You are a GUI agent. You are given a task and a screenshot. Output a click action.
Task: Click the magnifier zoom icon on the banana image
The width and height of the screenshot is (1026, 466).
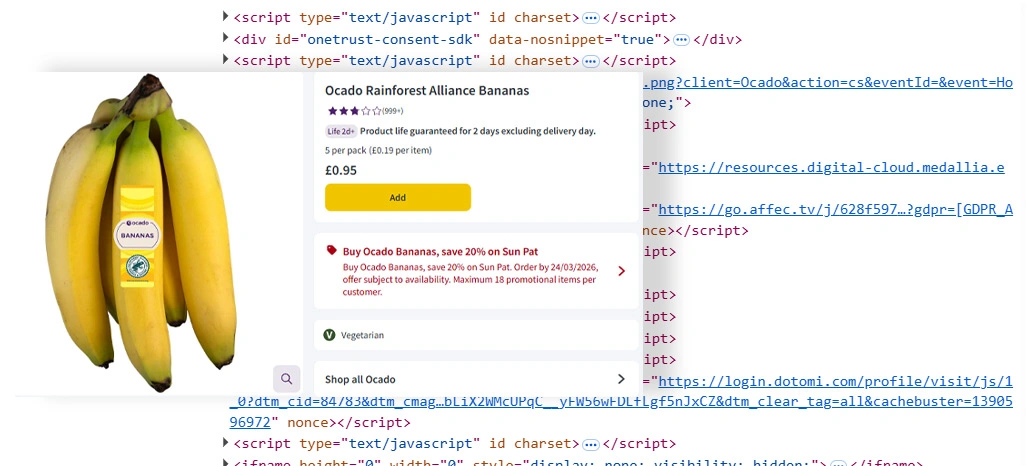[x=286, y=378]
